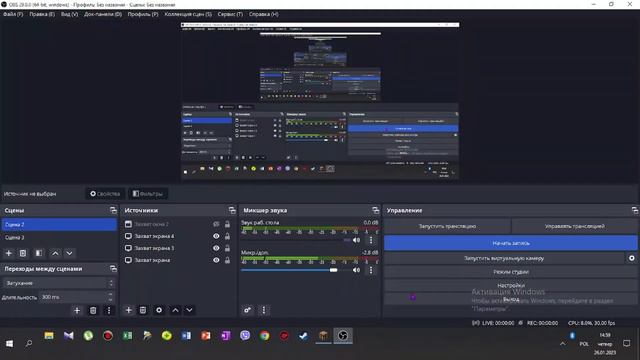The height and width of the screenshot is (360, 640).
Task: Remove the selected source with trash icon
Action: 143,310
